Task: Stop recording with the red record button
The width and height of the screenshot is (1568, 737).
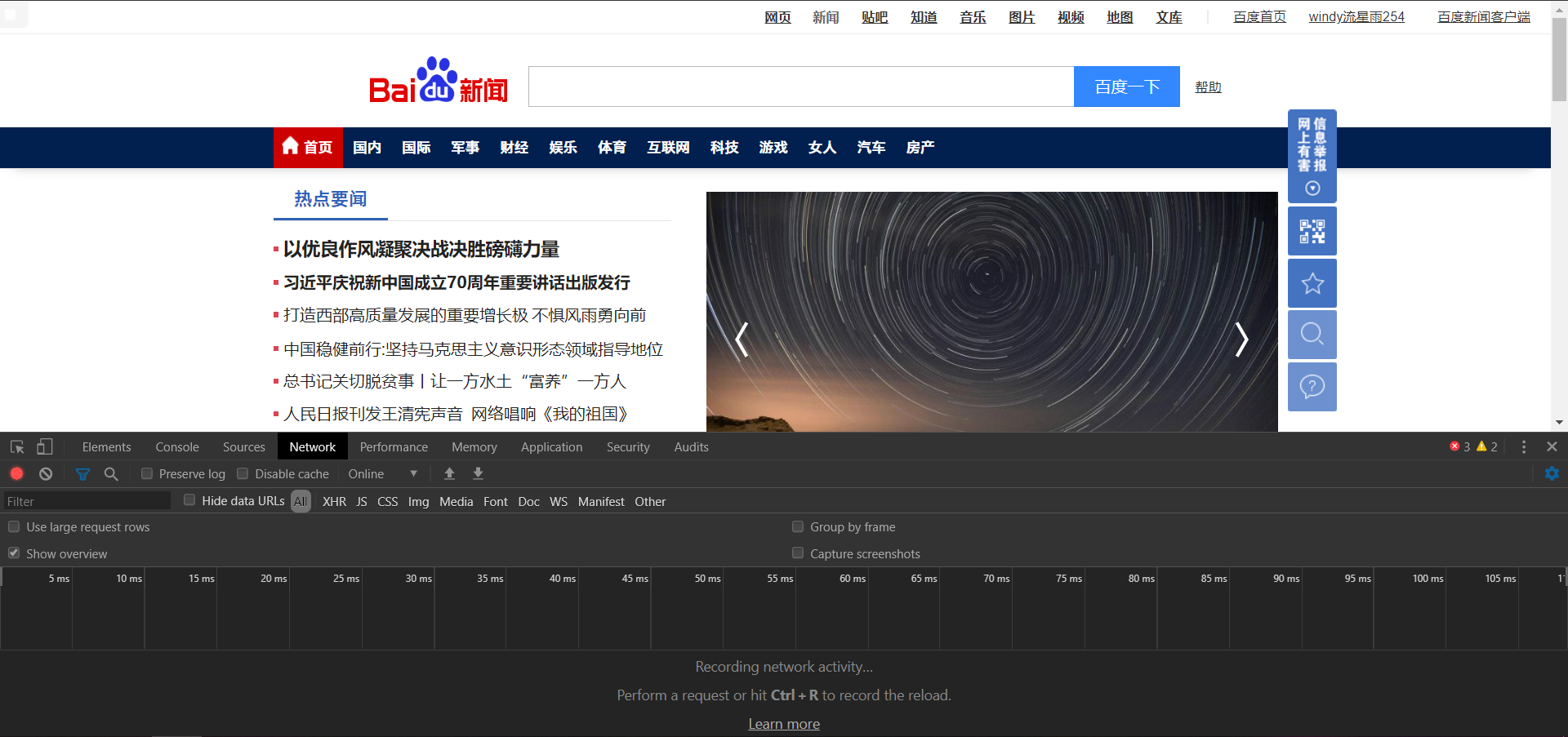Action: coord(16,473)
